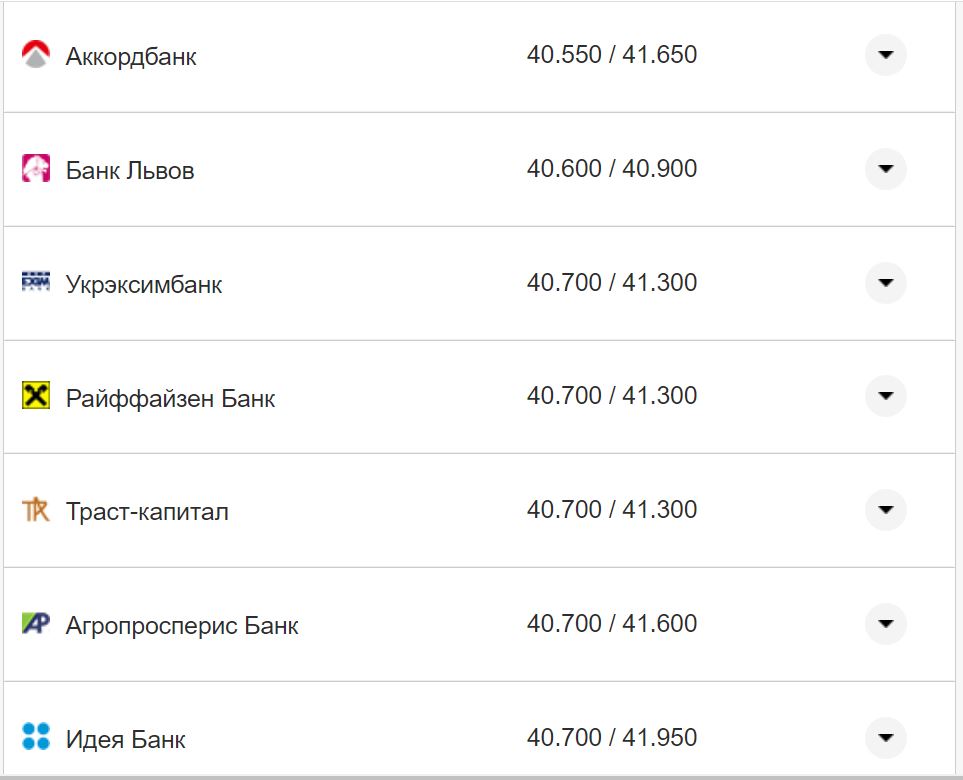Click the Агропросперис Банк logo icon

point(36,623)
